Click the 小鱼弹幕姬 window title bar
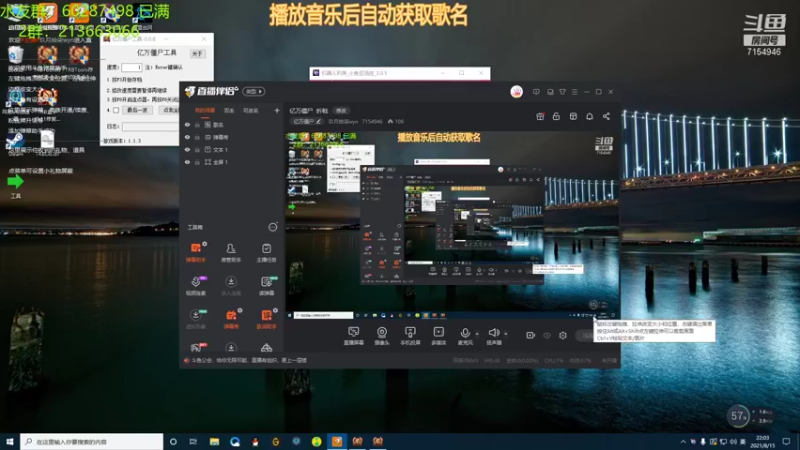 click(x=399, y=73)
